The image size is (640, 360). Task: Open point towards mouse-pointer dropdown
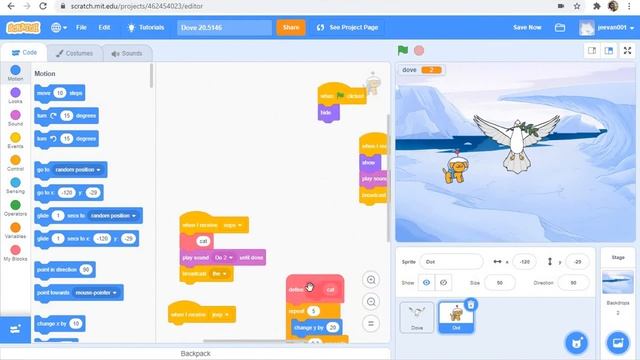click(x=96, y=293)
